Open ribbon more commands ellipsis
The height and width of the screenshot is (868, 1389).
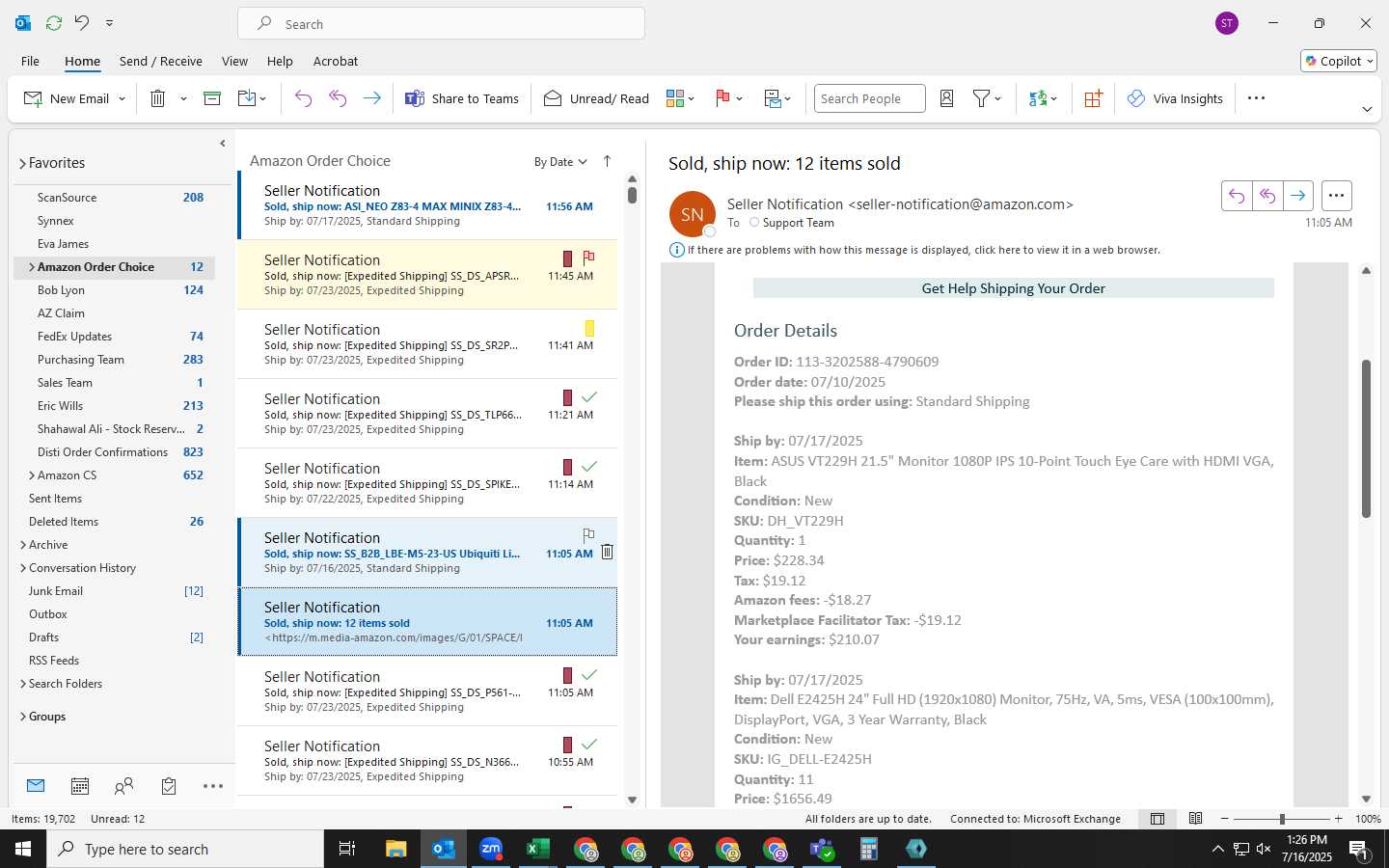pyautogui.click(x=1256, y=98)
